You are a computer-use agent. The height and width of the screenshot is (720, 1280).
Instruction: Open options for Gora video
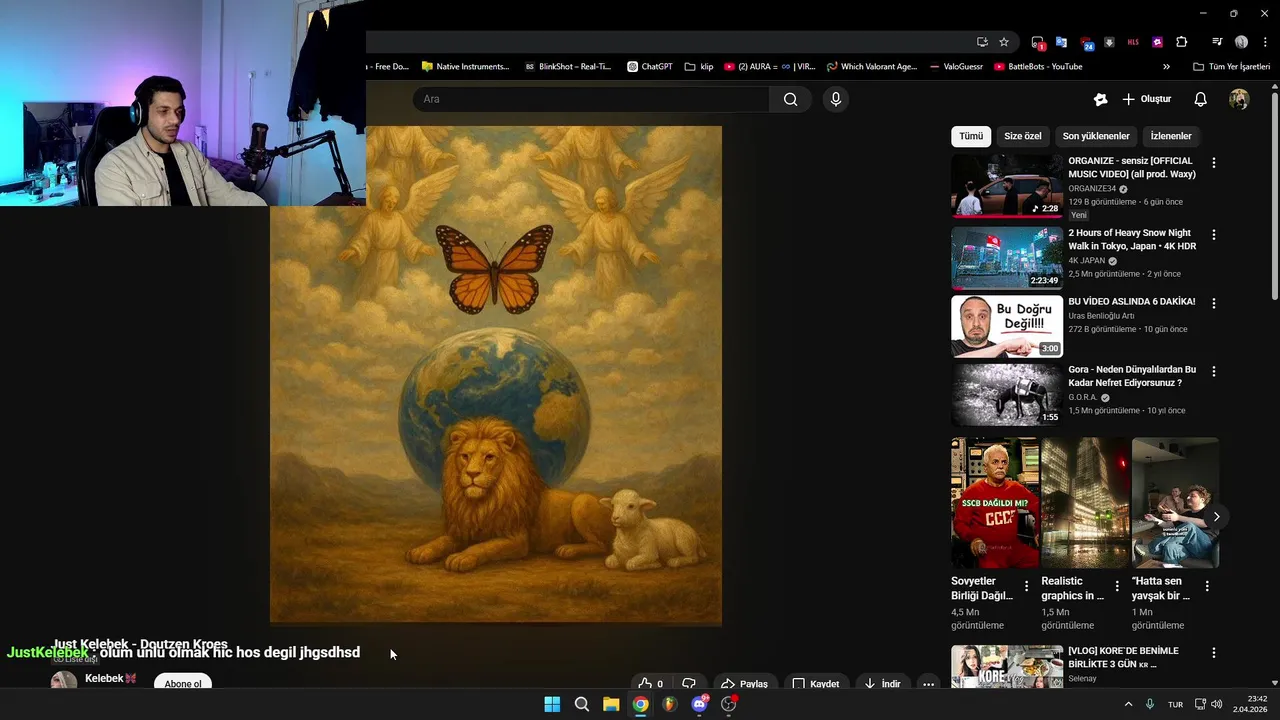tap(1214, 371)
